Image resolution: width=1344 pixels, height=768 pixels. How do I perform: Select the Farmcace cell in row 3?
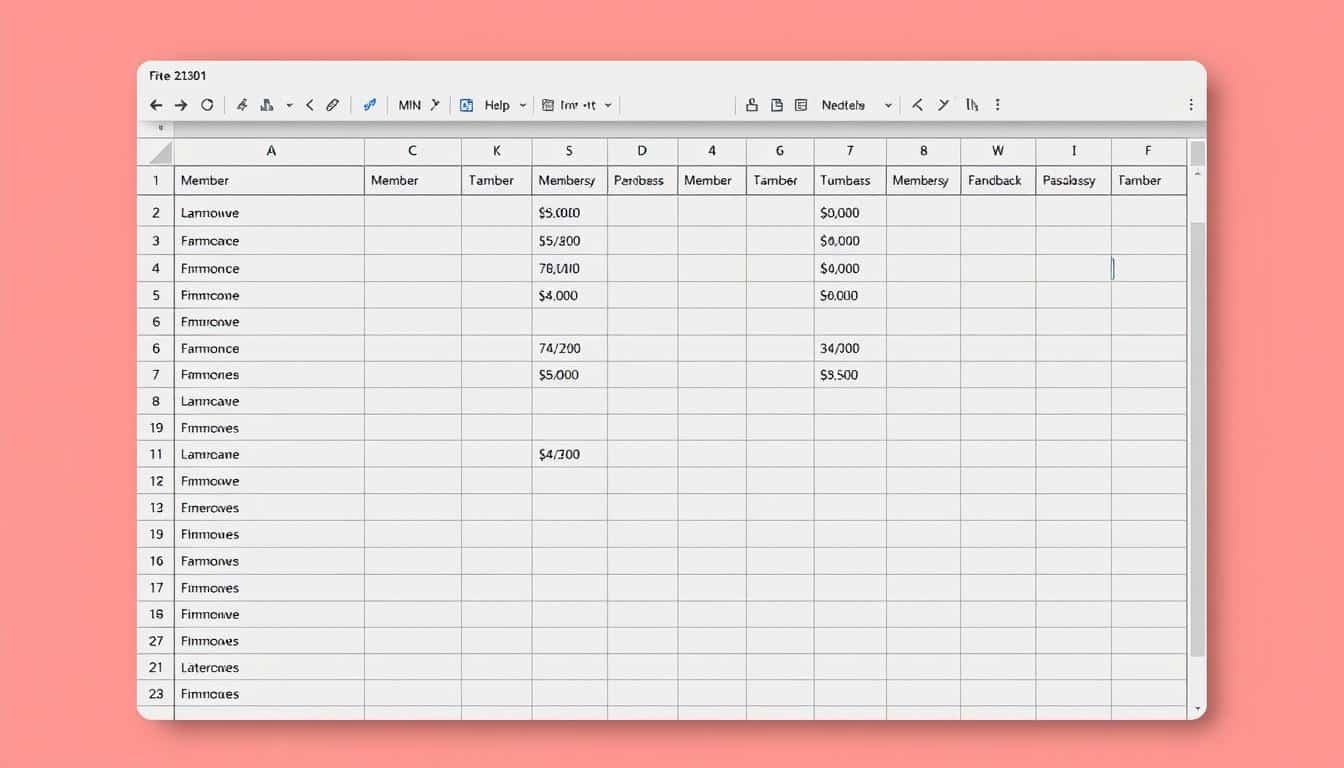pyautogui.click(x=270, y=241)
